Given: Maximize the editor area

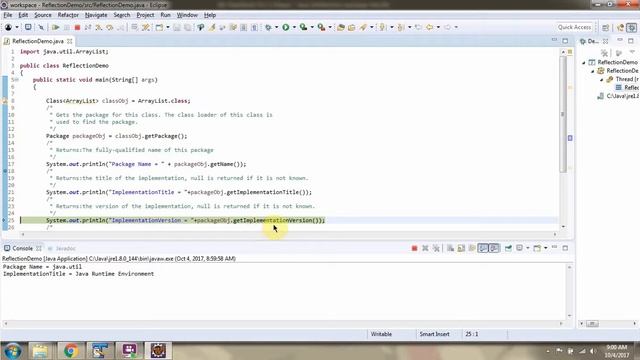Looking at the screenshot, I should point(565,41).
